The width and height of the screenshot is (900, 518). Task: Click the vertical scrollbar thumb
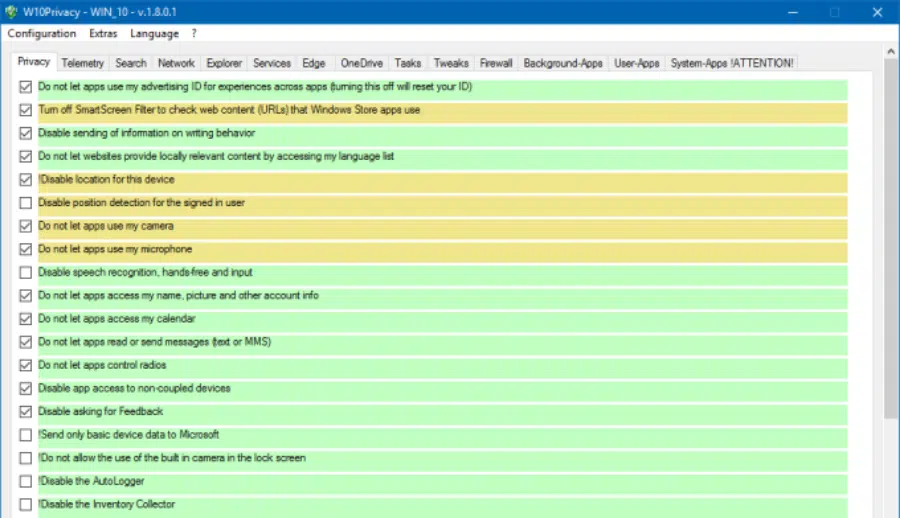[891, 238]
